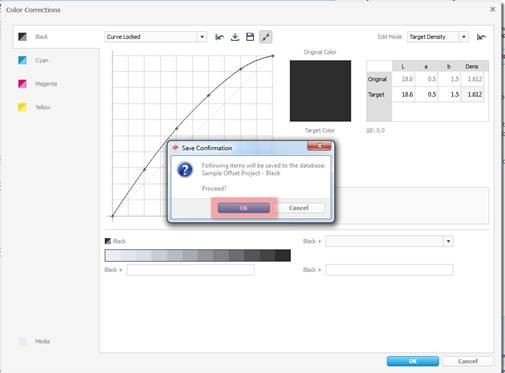Click the Target Dens value cell 1.612
This screenshot has width=505, height=373.
tap(472, 95)
